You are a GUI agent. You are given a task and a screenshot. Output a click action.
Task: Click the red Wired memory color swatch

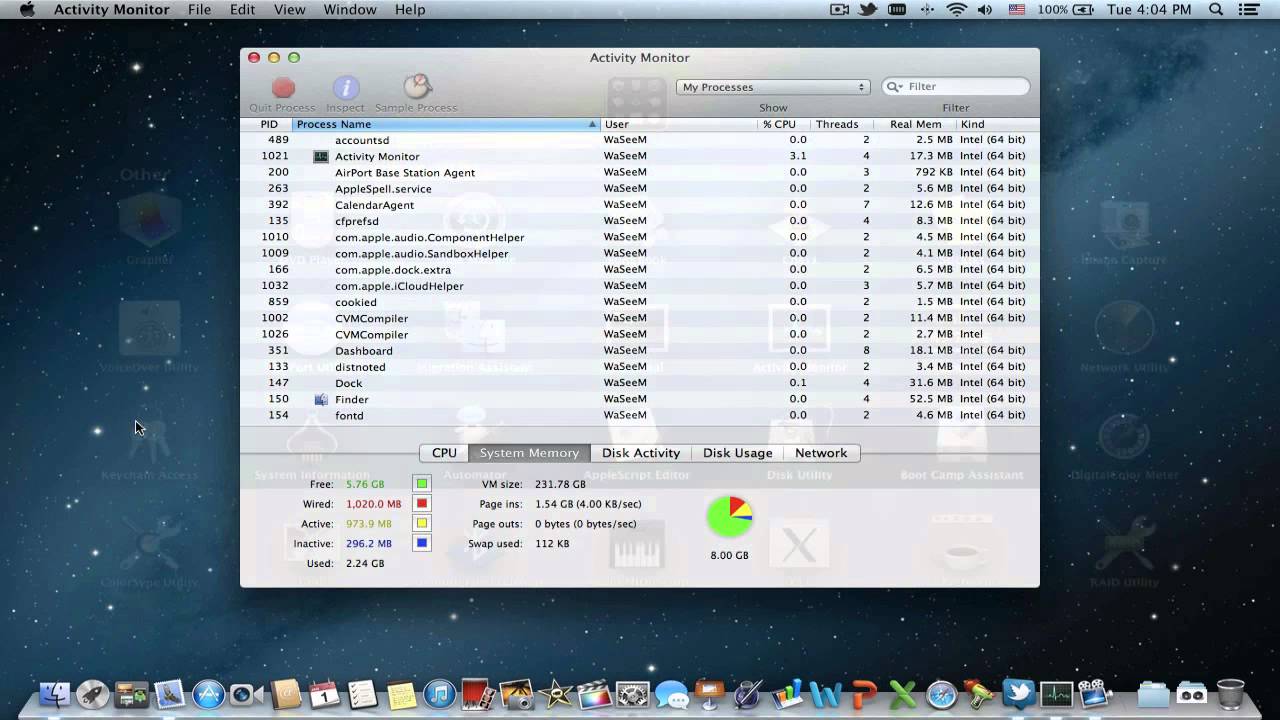(422, 504)
